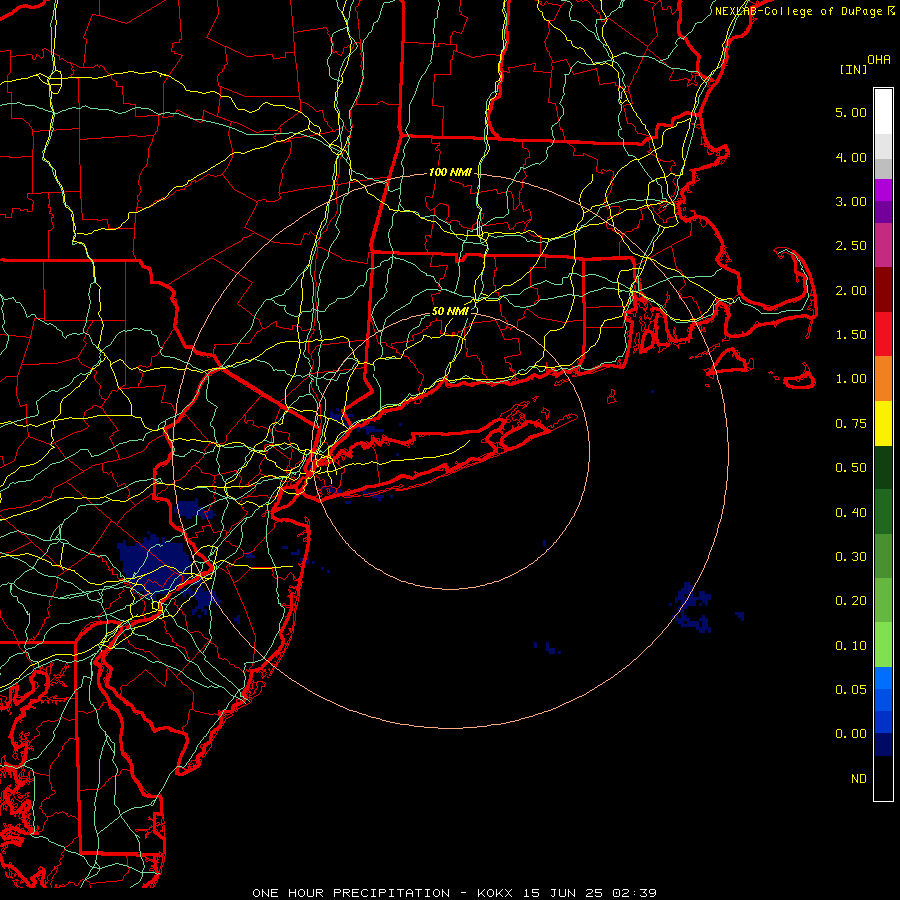Image resolution: width=900 pixels, height=900 pixels.
Task: Click the 1.50 scale label
Action: [851, 334]
